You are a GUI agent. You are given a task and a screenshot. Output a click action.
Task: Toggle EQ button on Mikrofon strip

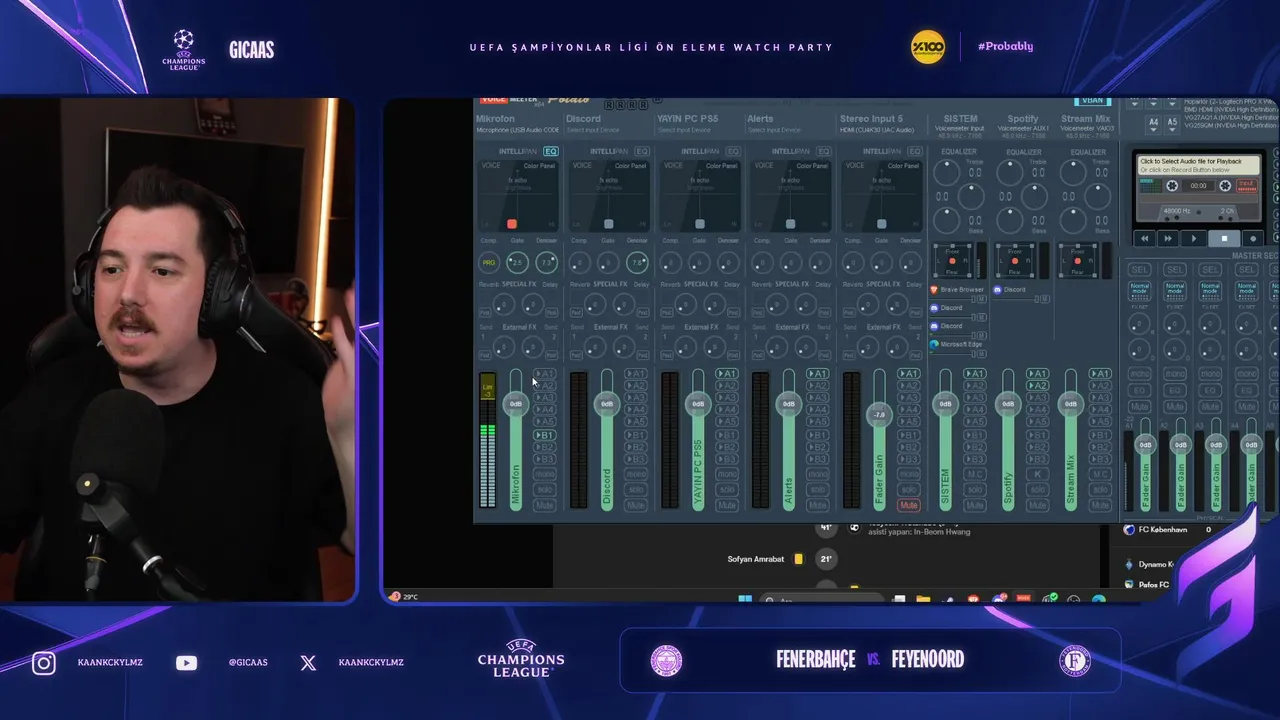tap(551, 151)
